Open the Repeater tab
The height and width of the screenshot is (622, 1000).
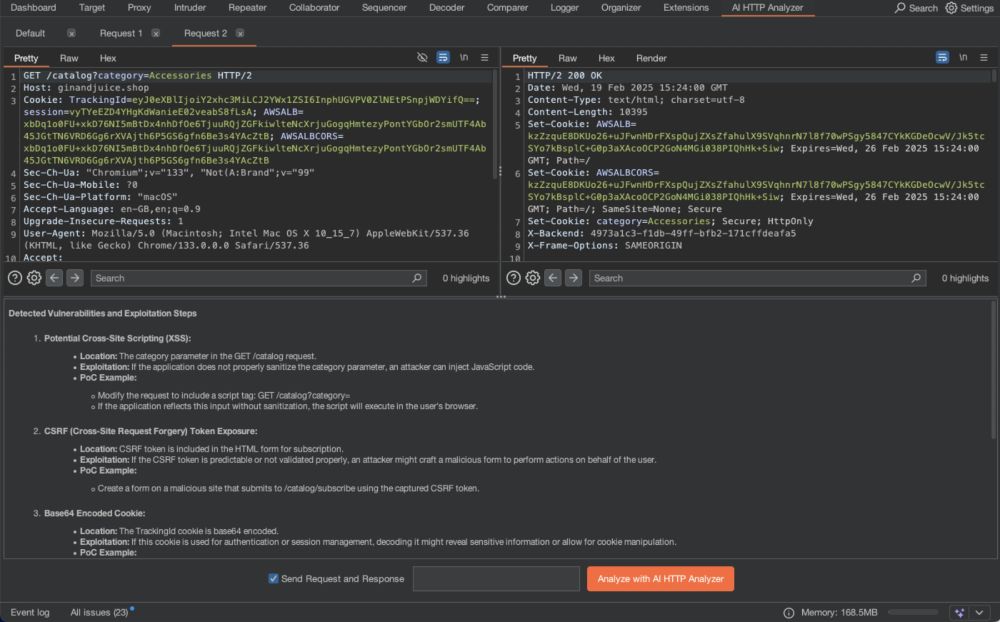pyautogui.click(x=247, y=8)
